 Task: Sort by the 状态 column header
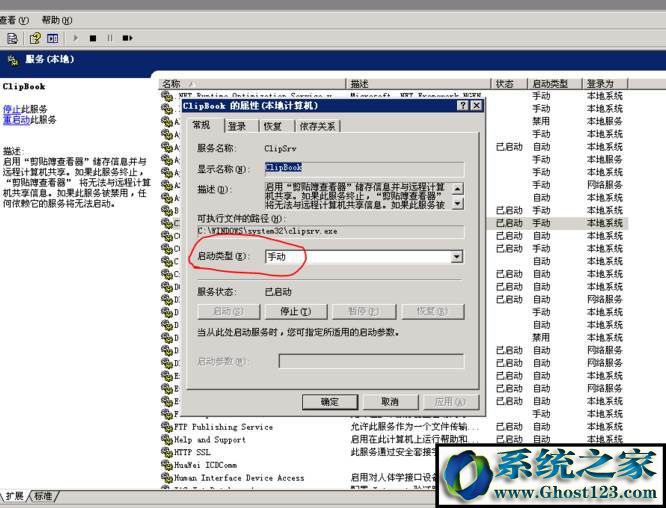click(509, 84)
